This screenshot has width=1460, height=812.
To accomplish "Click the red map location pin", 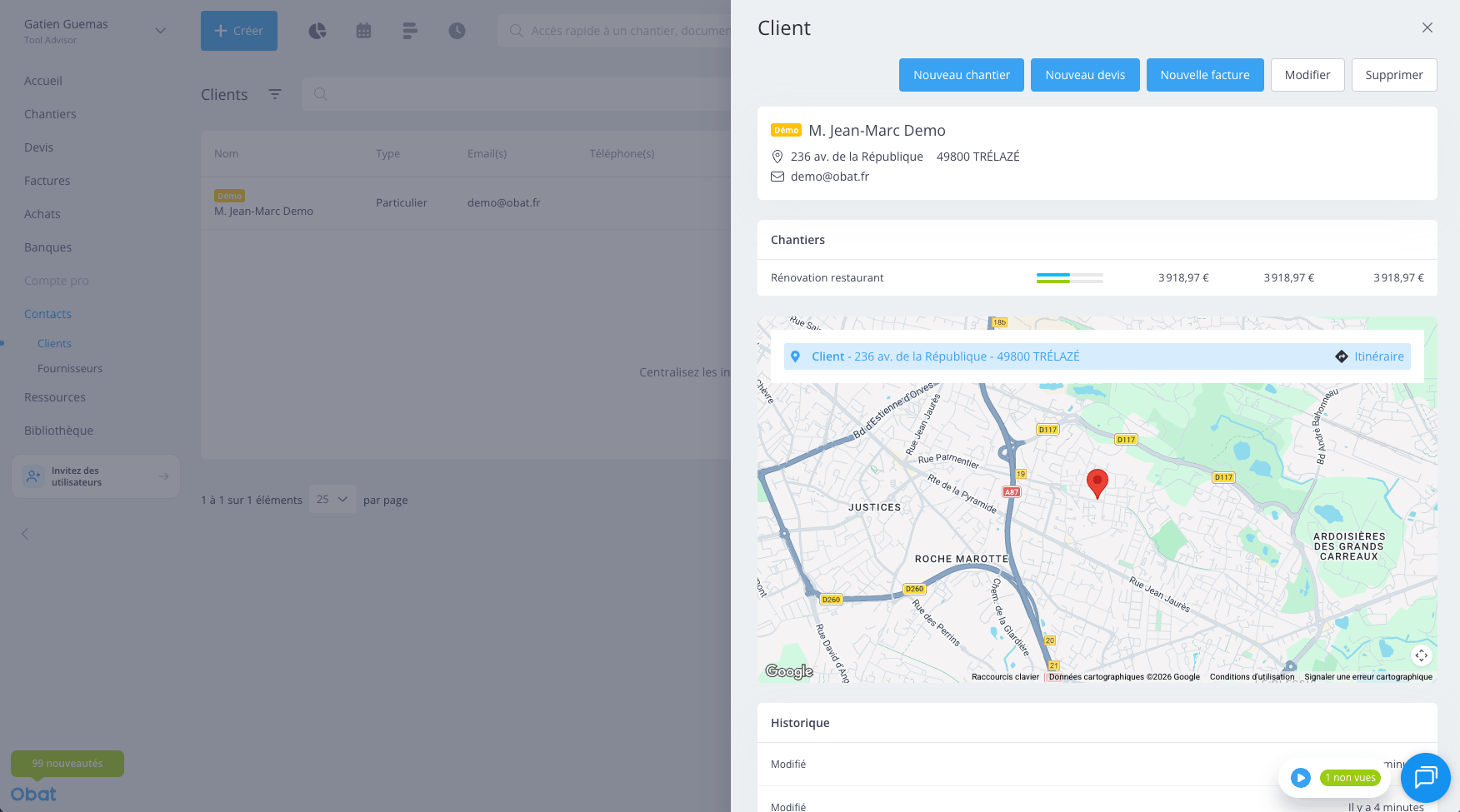I will point(1097,483).
